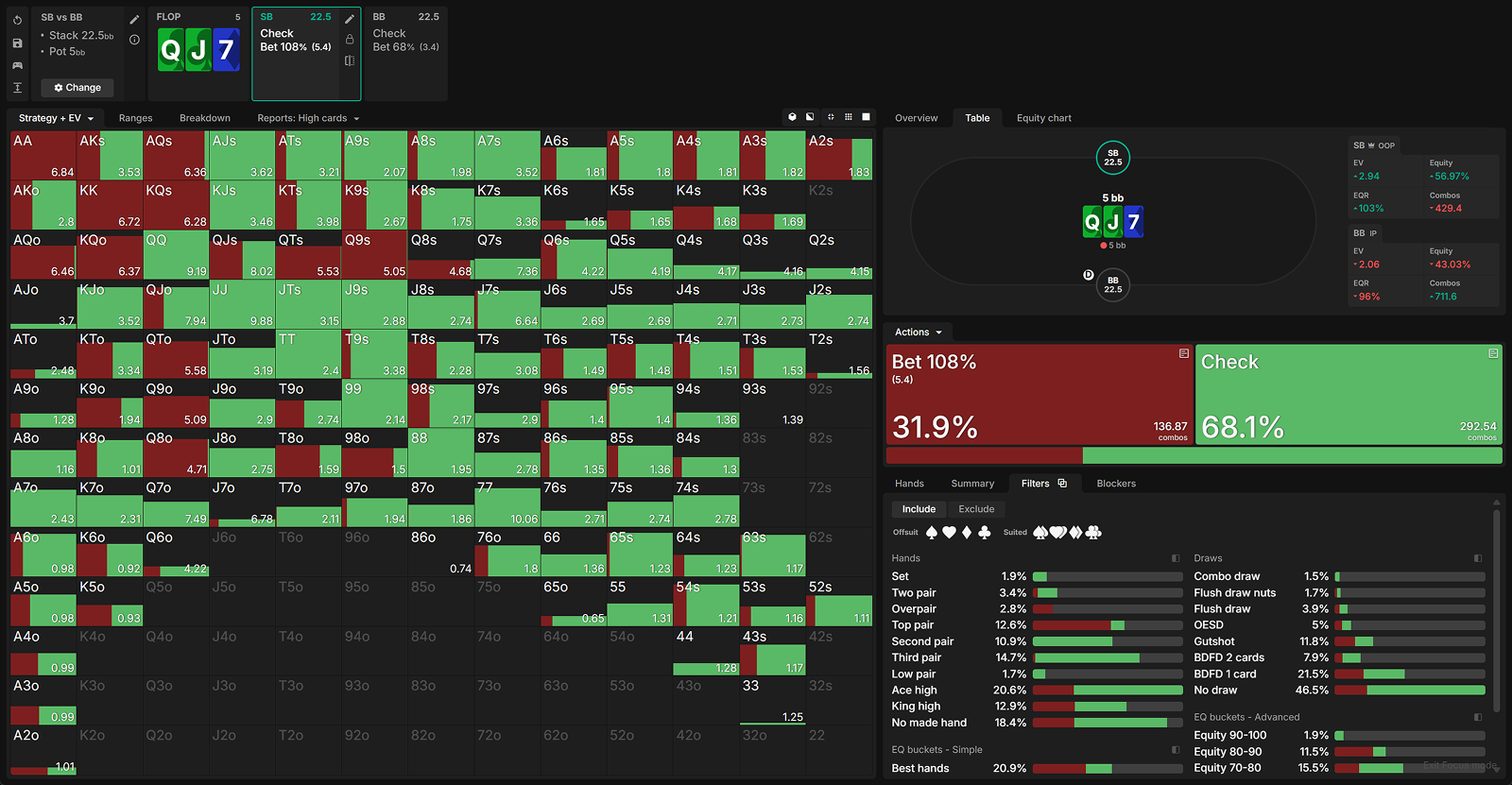Image resolution: width=1512 pixels, height=785 pixels.
Task: Click the gamepad practice icon
Action: click(17, 65)
